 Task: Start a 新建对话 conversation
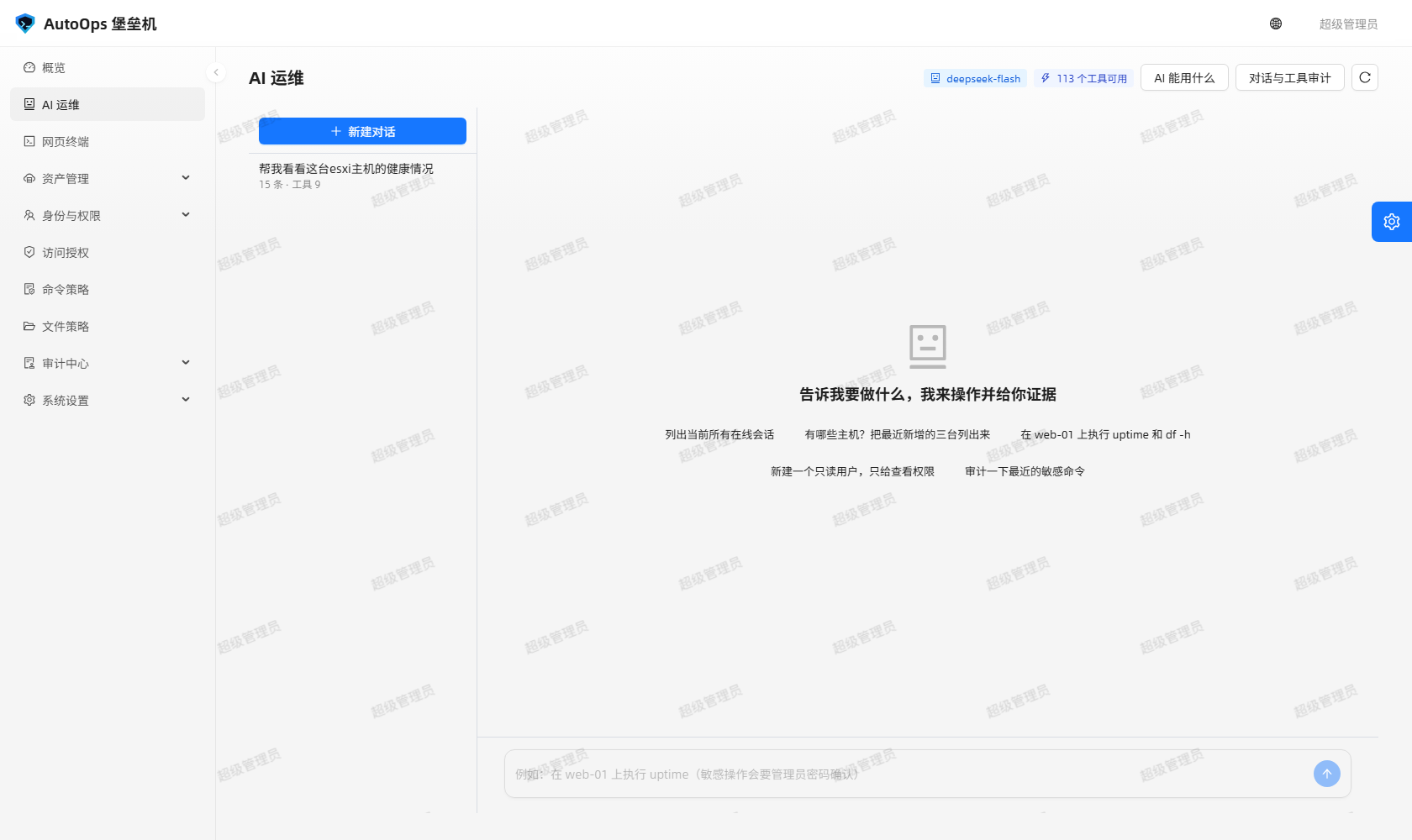(362, 131)
